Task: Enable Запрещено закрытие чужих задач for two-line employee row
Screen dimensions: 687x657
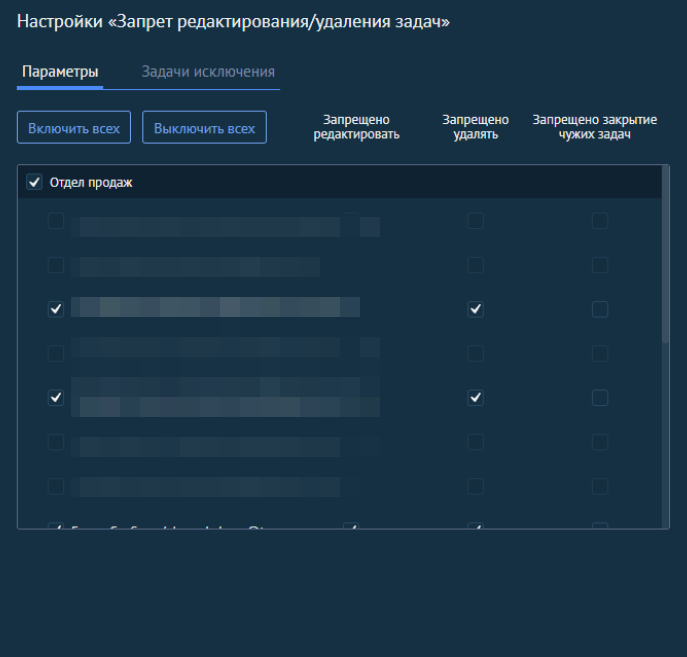Action: [x=600, y=398]
